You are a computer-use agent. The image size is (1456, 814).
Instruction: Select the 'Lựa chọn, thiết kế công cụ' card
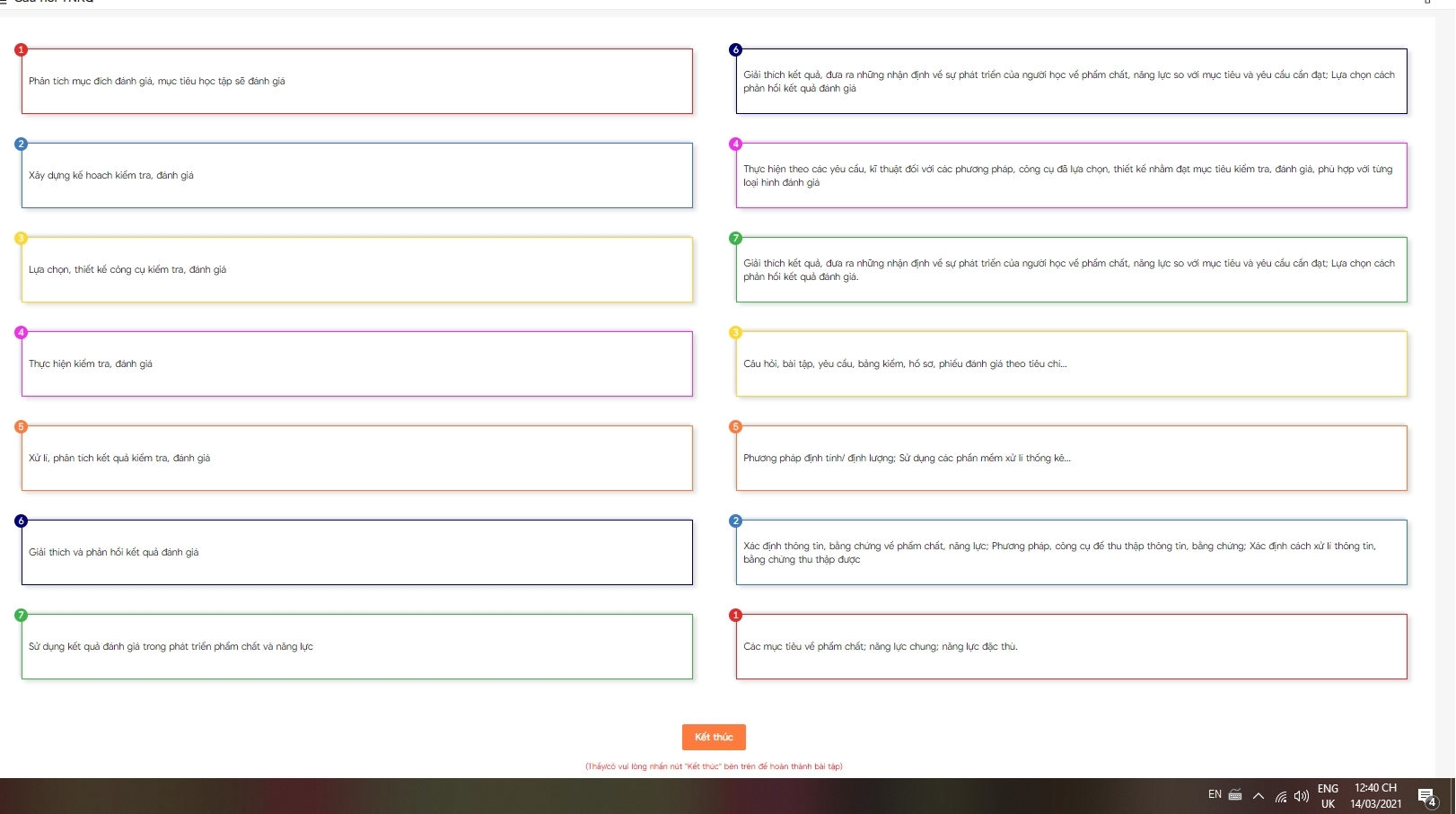click(x=357, y=269)
